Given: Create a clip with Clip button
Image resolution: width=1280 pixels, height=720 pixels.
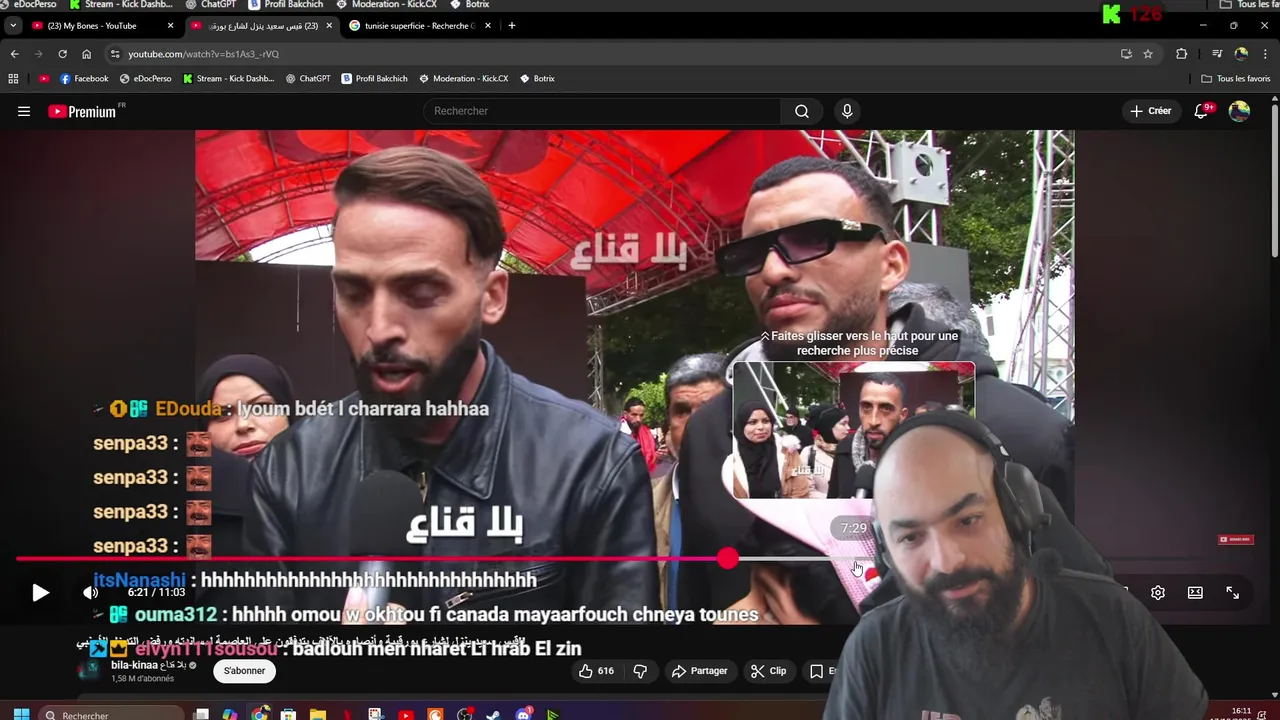Looking at the screenshot, I should [769, 671].
